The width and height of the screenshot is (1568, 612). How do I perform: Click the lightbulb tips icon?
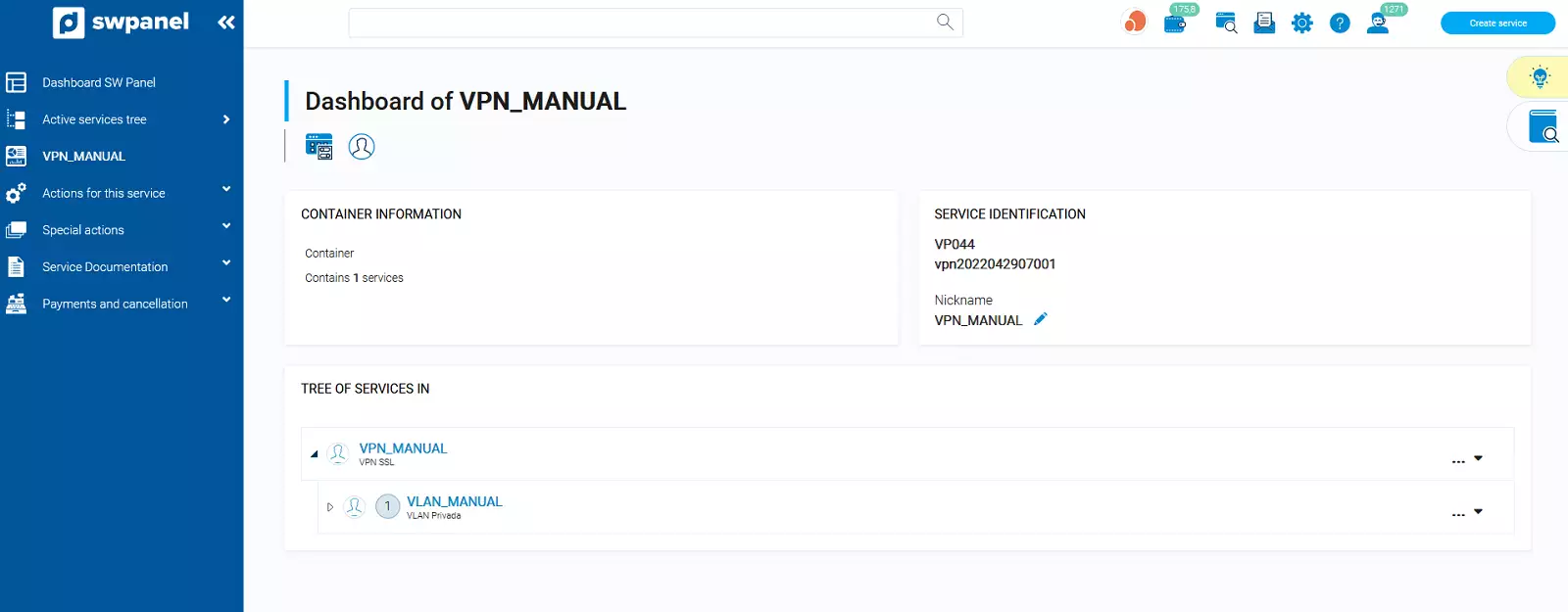(x=1540, y=77)
